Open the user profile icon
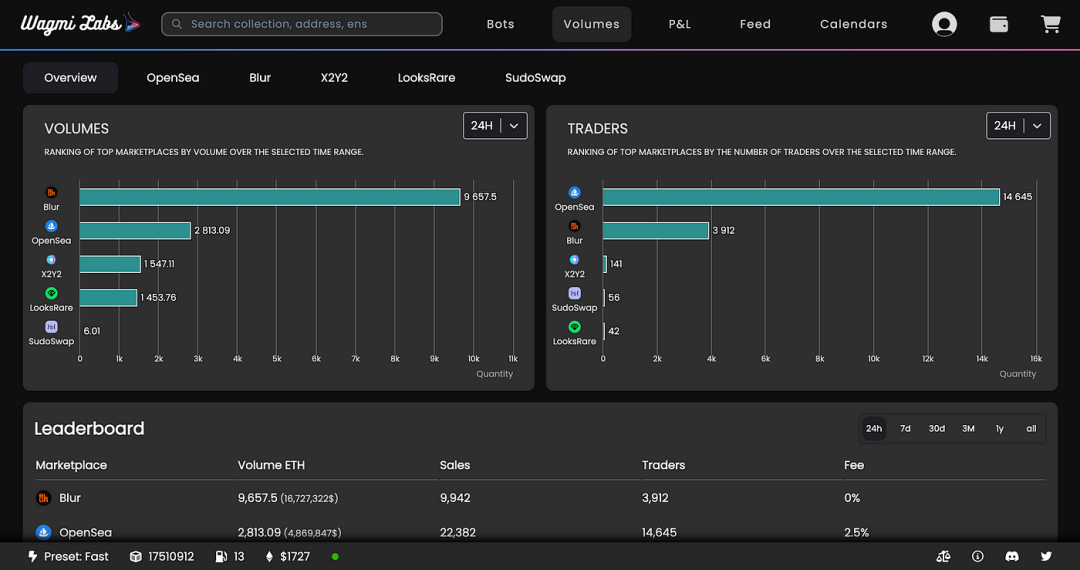 point(944,24)
